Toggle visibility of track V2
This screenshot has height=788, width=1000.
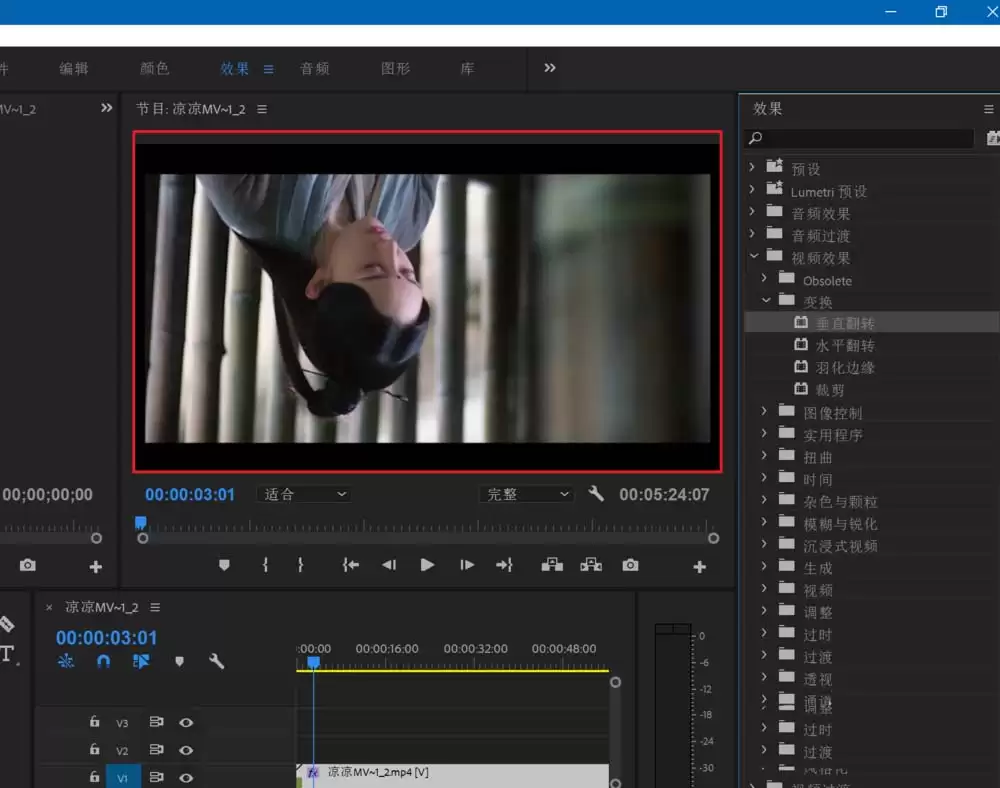(x=187, y=750)
